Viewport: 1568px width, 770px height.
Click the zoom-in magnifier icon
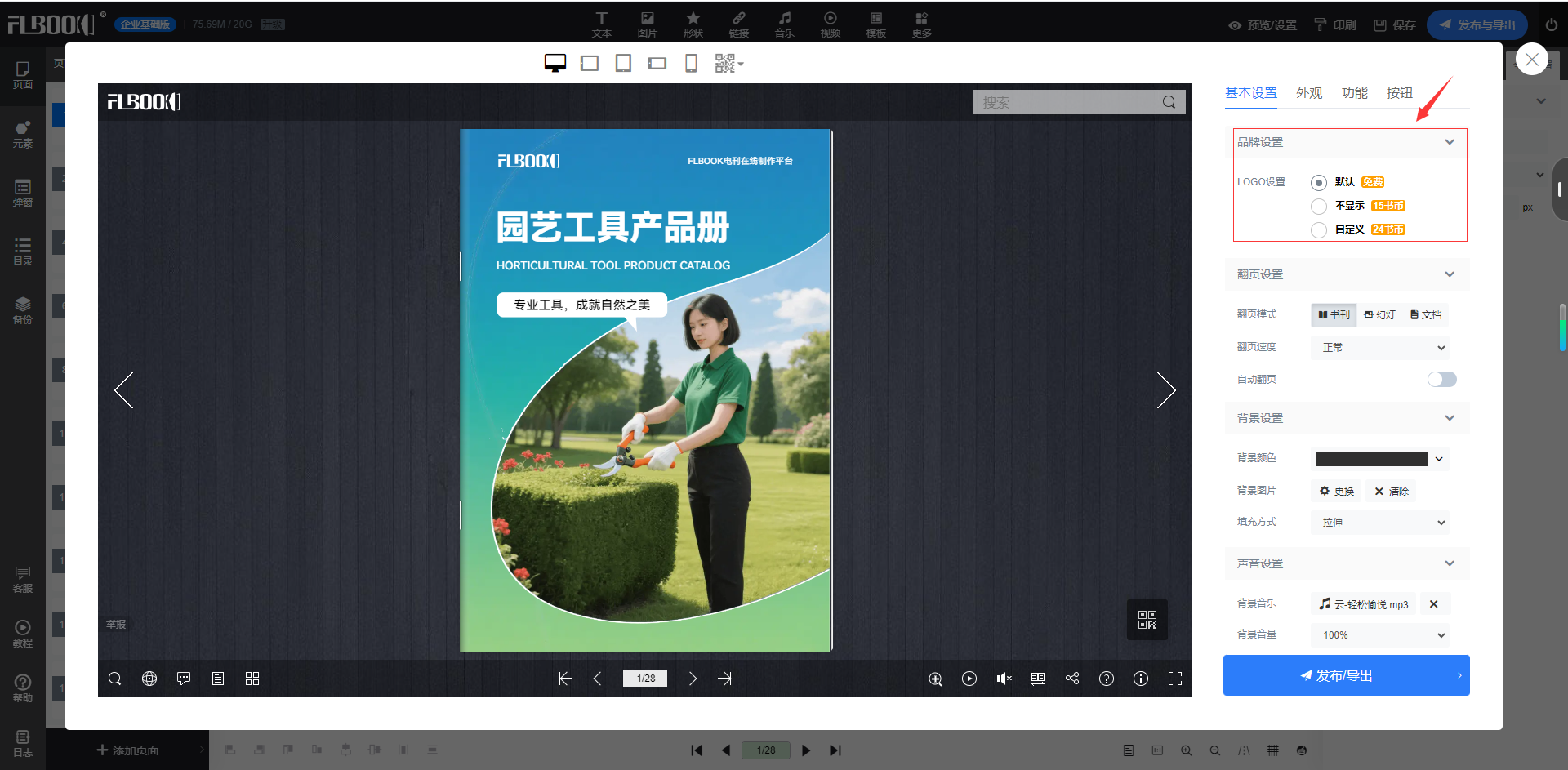click(935, 679)
